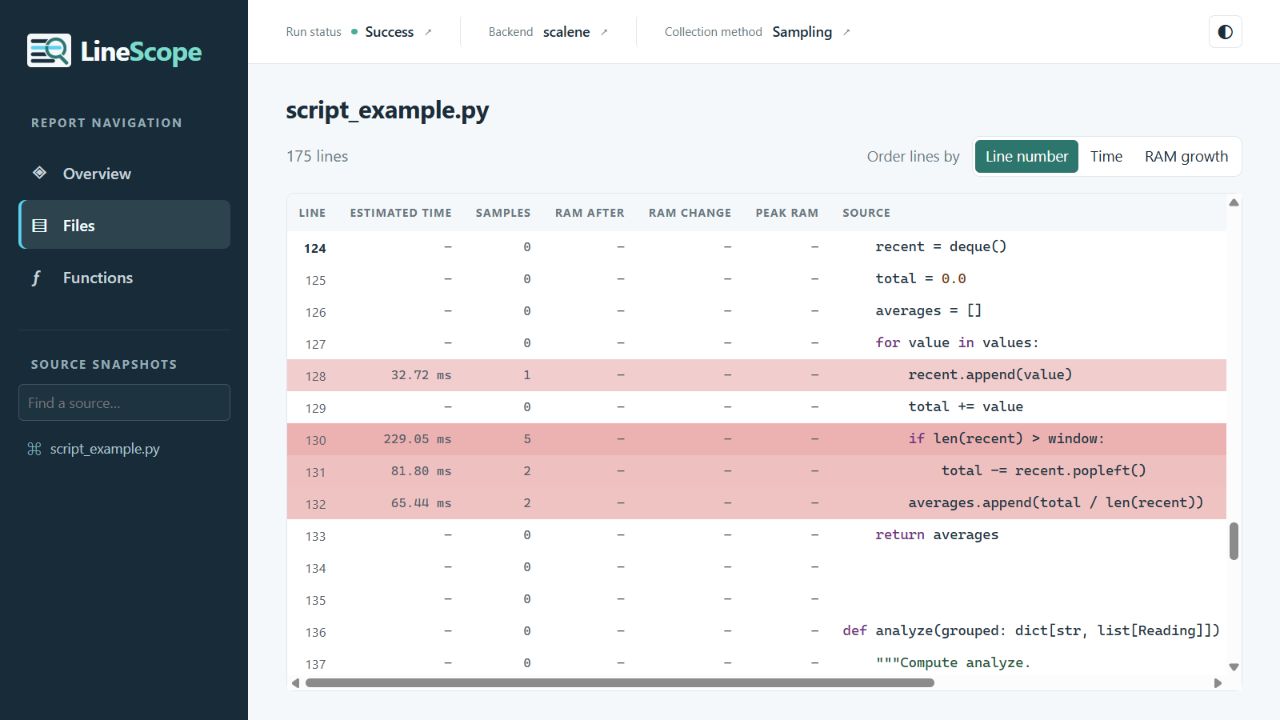Click the vertical scrollbar thumb
Viewport: 1280px width, 720px height.
tap(1234, 541)
